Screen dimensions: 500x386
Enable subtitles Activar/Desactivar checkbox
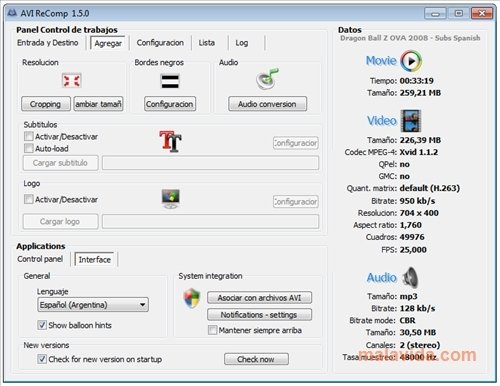point(29,136)
